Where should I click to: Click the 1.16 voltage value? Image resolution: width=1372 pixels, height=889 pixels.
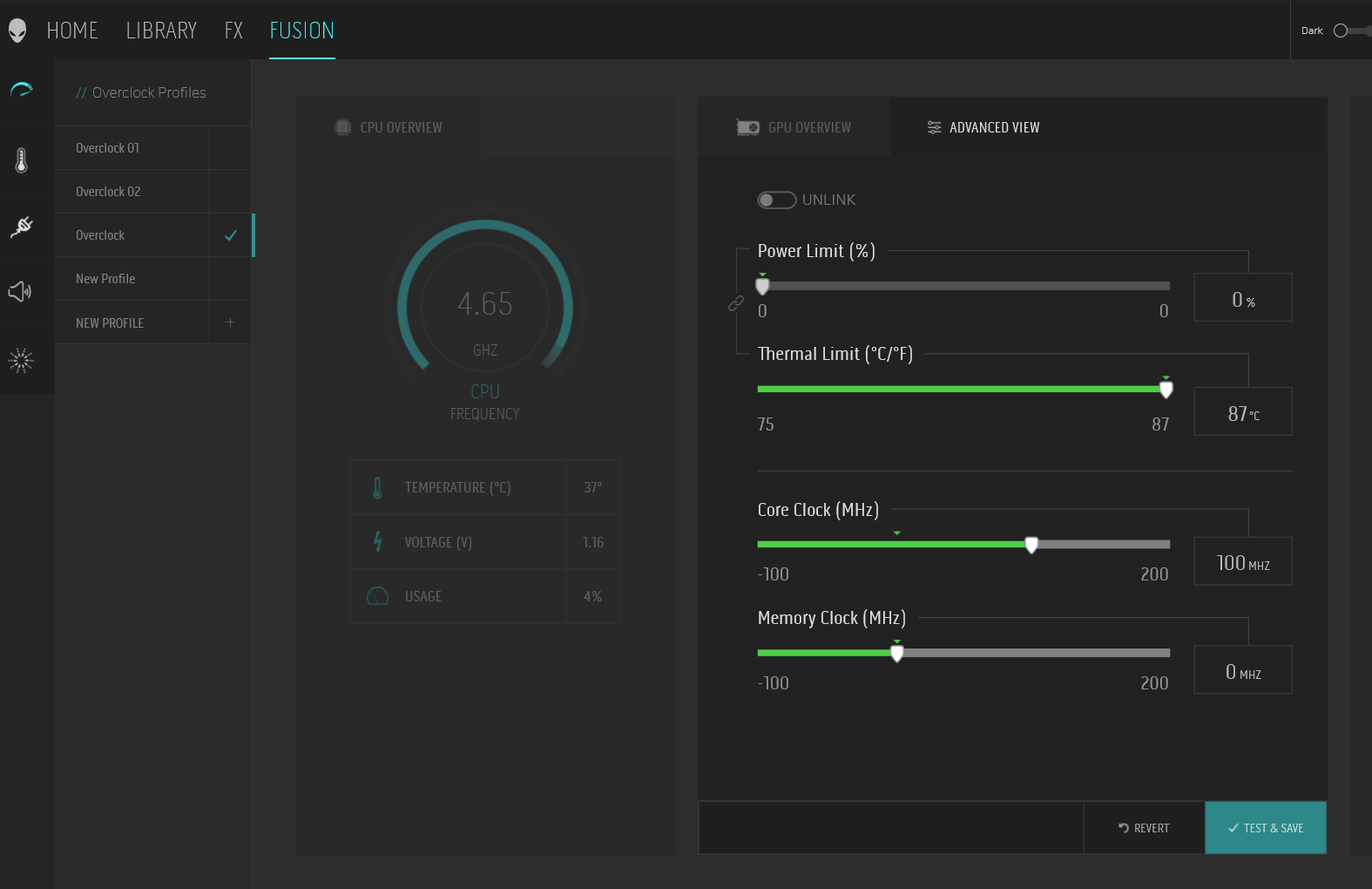click(x=593, y=542)
